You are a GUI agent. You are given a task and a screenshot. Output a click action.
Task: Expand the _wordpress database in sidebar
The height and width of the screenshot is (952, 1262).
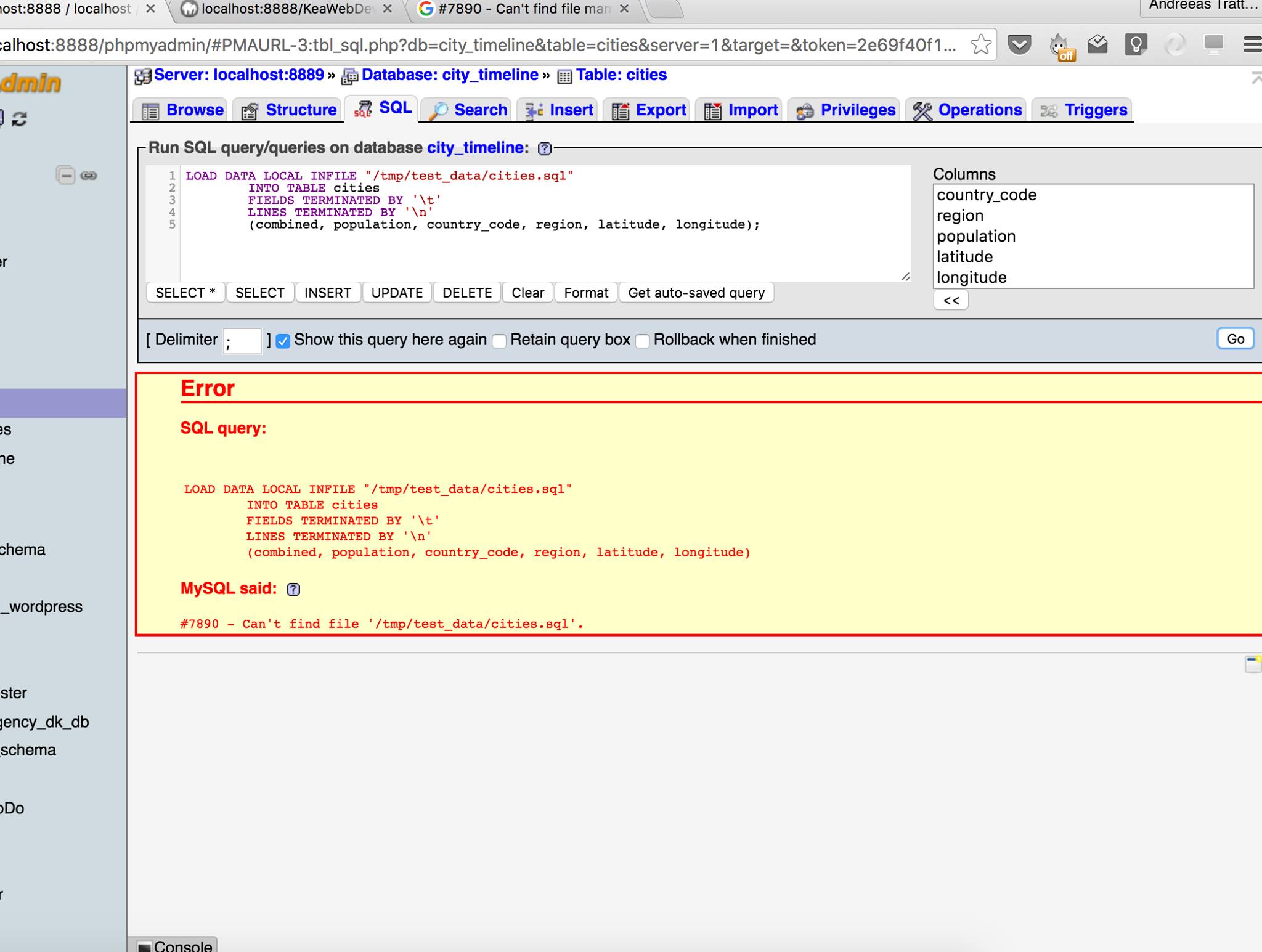tap(41, 607)
